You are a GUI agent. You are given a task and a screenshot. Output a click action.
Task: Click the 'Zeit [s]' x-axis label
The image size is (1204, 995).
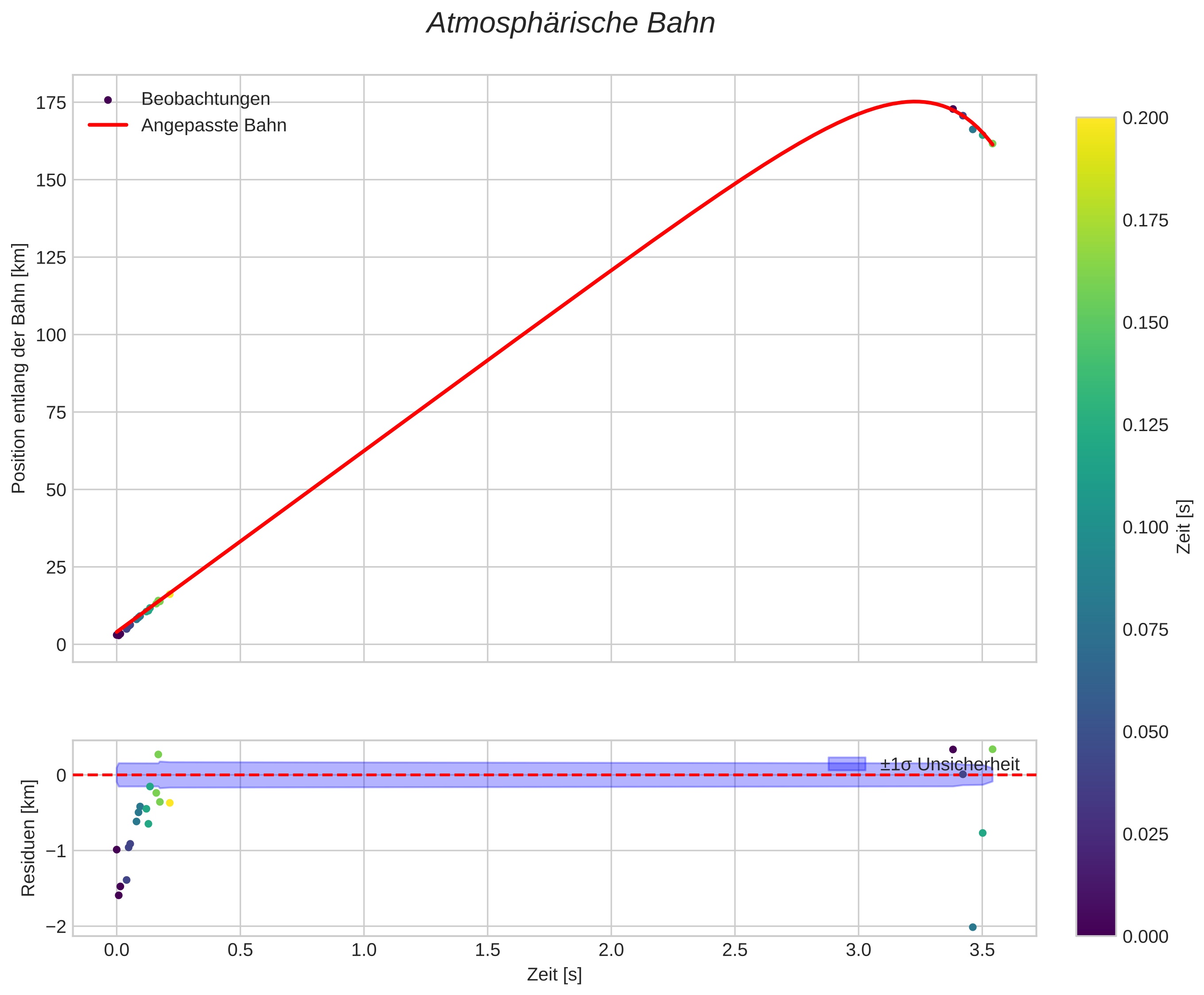[554, 974]
